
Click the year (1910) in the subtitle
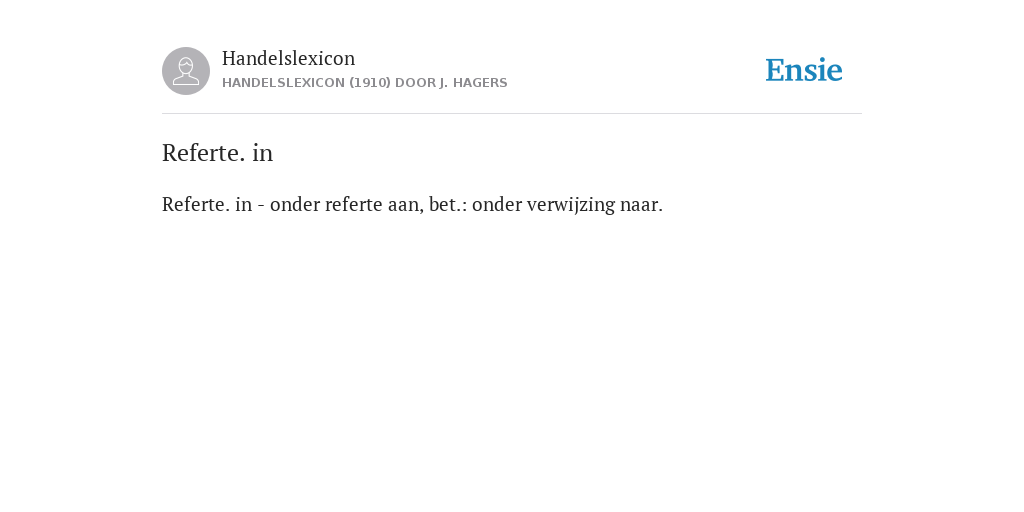[370, 83]
